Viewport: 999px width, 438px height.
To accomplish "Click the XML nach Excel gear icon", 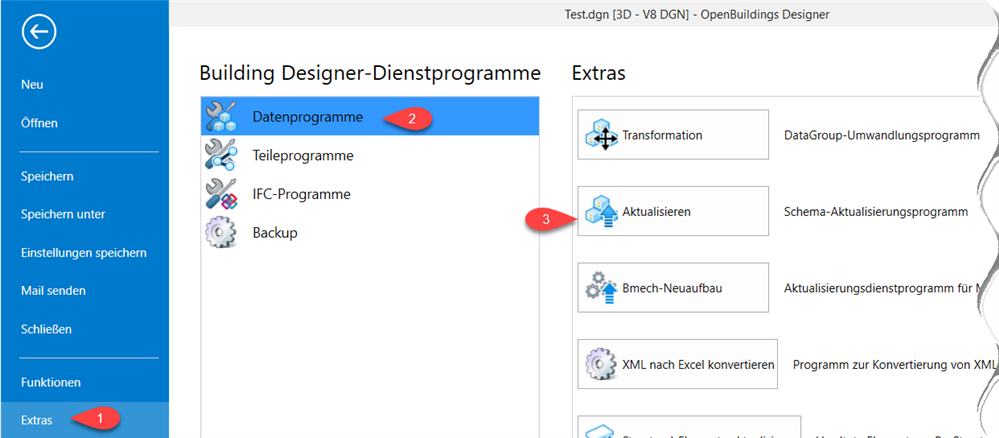I will pos(601,364).
